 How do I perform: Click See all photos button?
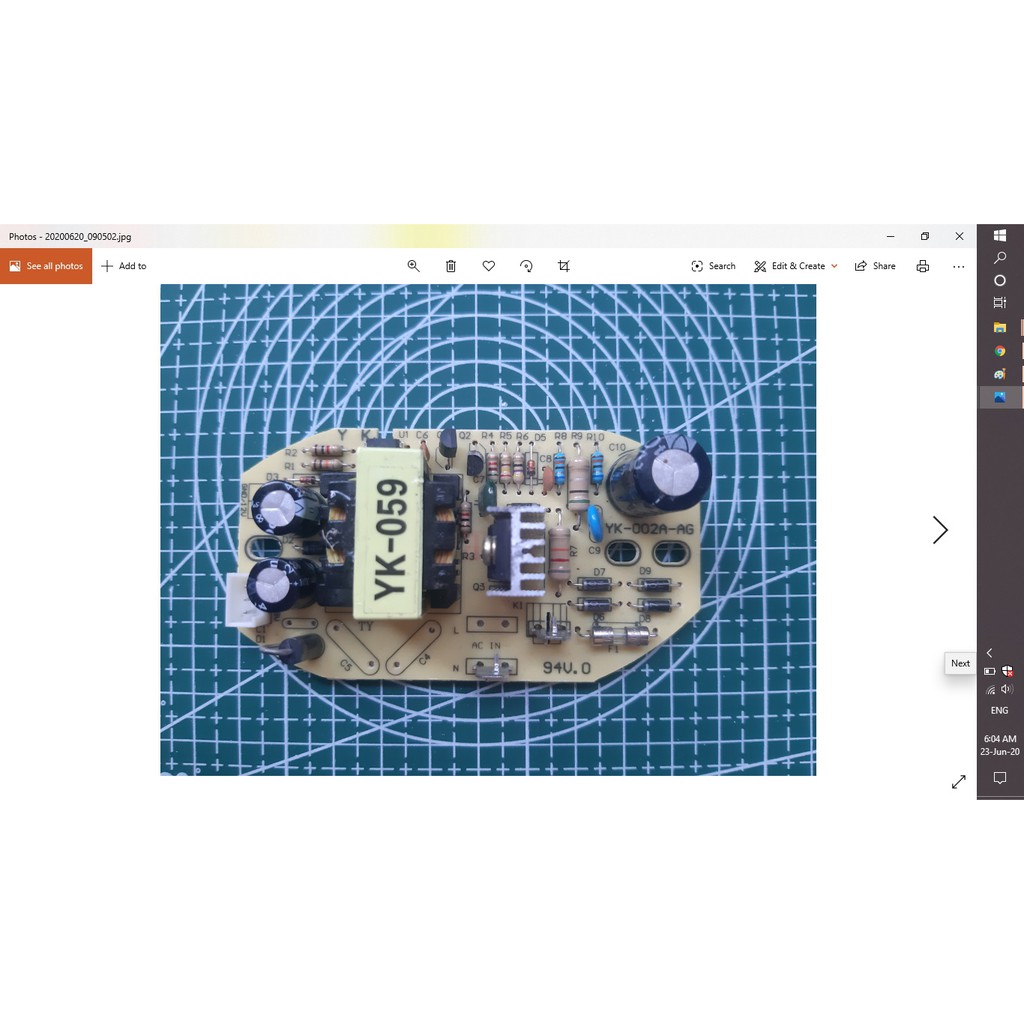tap(46, 266)
